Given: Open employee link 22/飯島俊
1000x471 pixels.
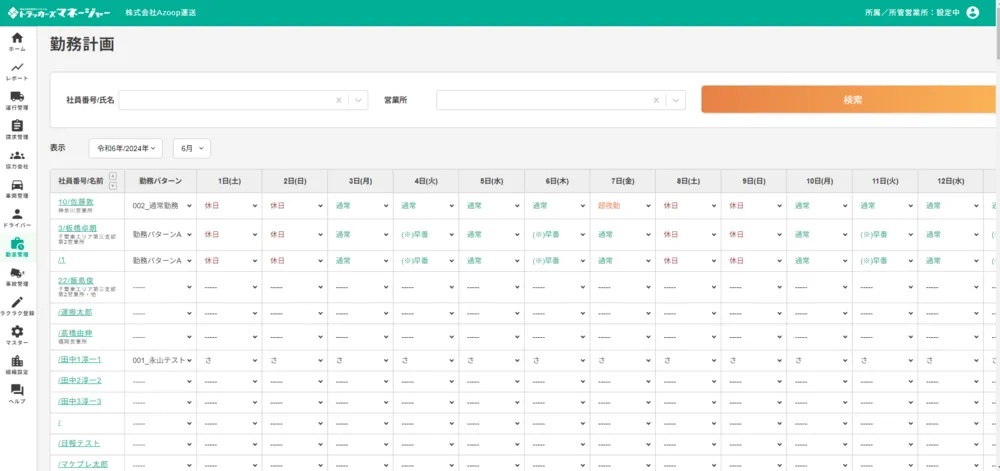Looking at the screenshot, I should pyautogui.click(x=76, y=280).
